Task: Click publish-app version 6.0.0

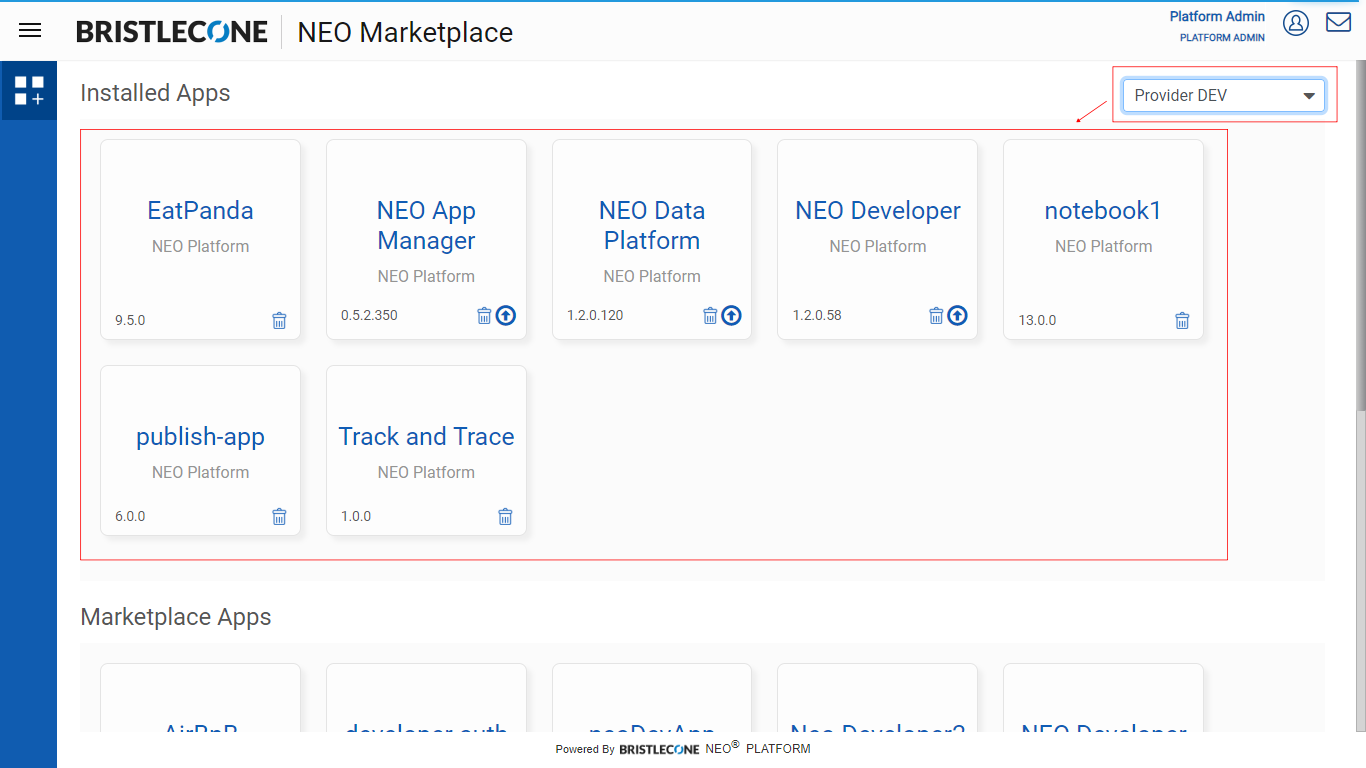Action: pos(130,516)
